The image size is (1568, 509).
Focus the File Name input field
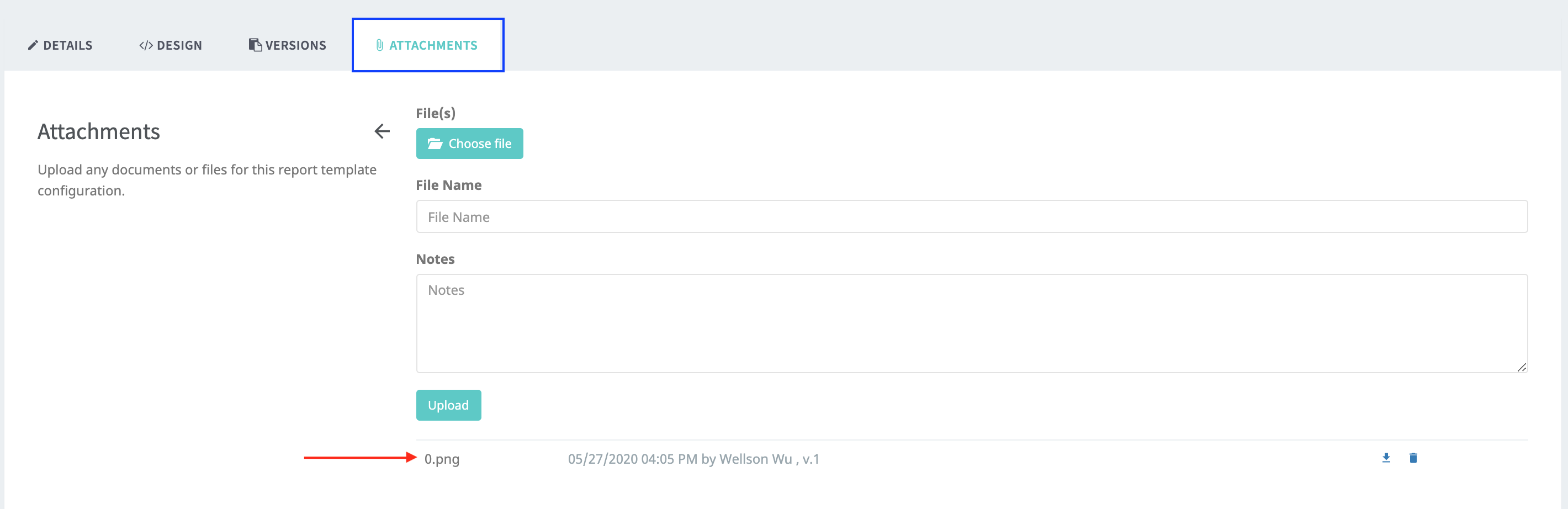tap(972, 217)
